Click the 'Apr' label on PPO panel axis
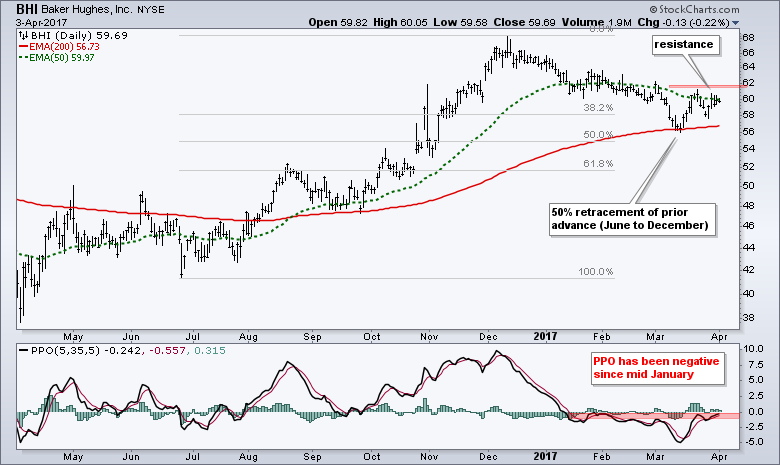 [x=719, y=457]
